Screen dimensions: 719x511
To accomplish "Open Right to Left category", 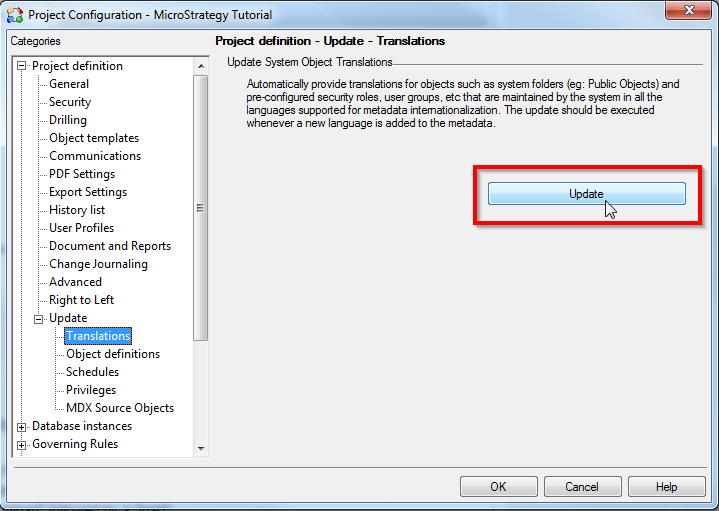I will (82, 300).
